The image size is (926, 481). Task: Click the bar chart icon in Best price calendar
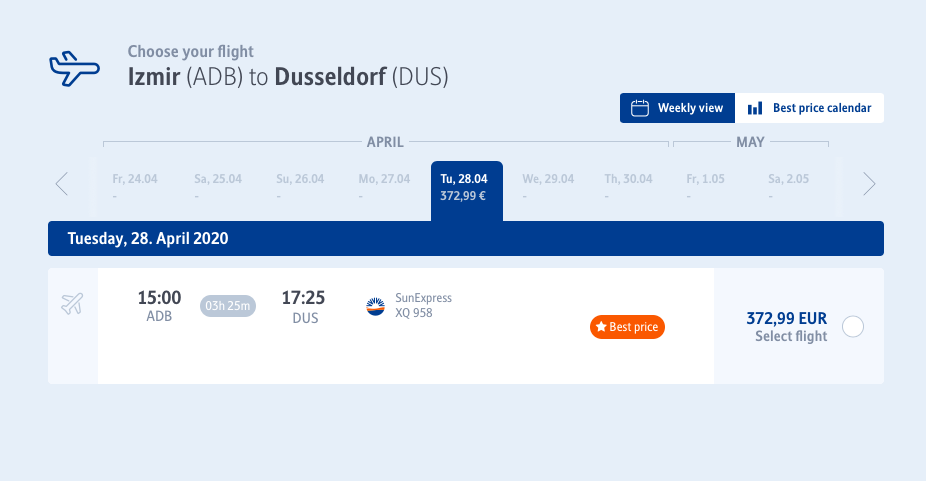[x=755, y=108]
